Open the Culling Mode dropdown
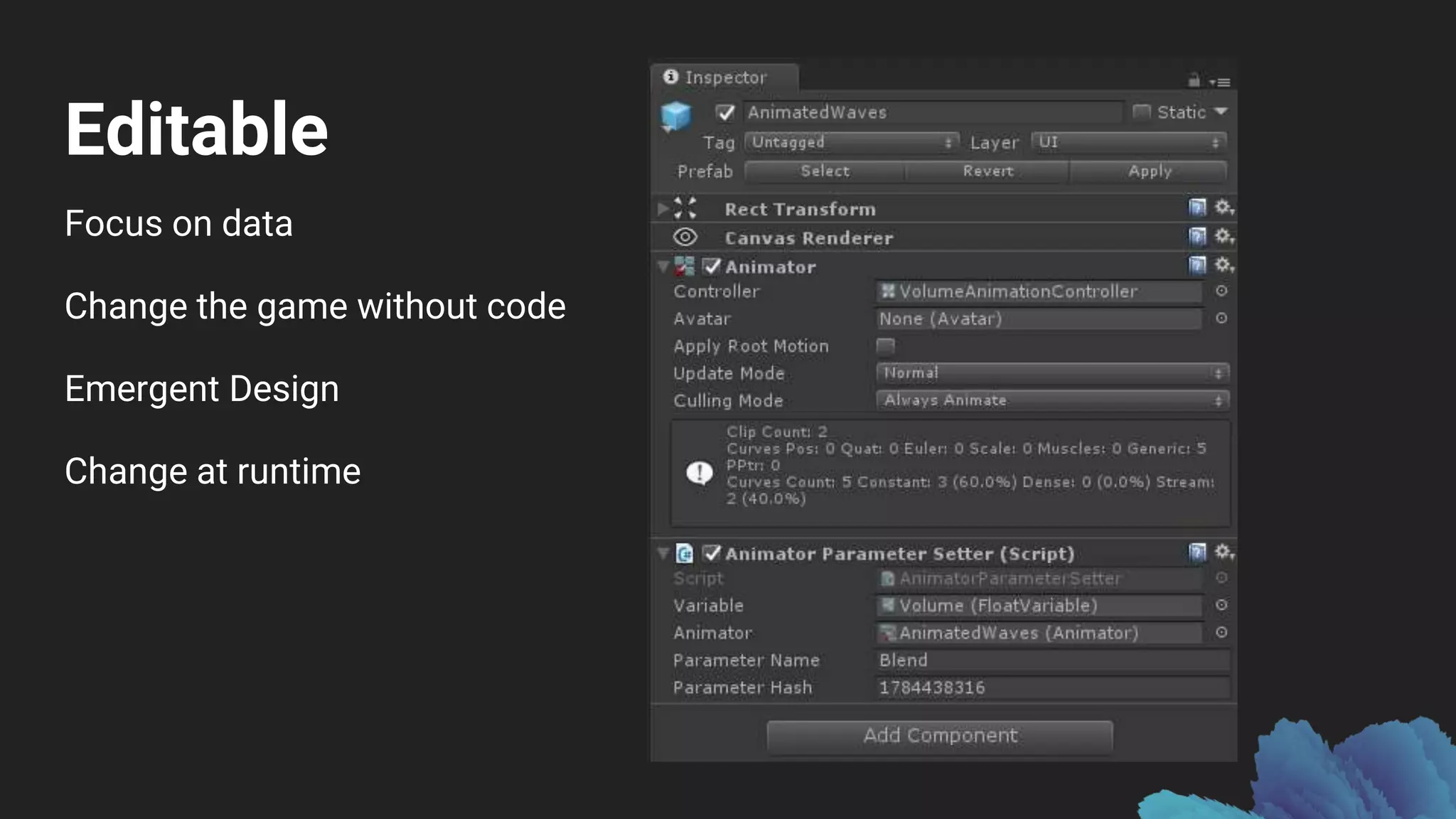Image resolution: width=1456 pixels, height=819 pixels. click(1051, 400)
